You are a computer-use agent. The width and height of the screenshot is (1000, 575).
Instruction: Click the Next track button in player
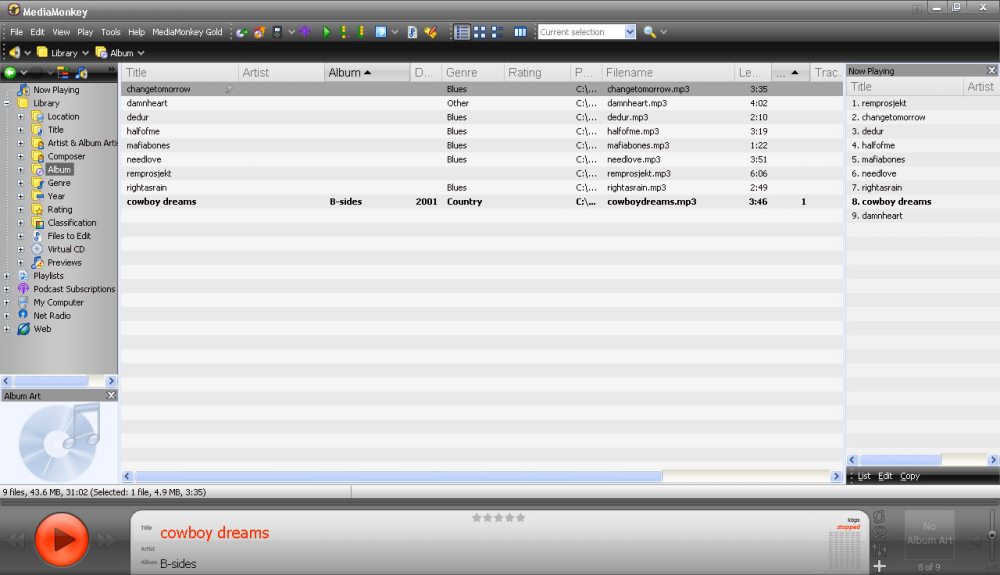coord(108,541)
